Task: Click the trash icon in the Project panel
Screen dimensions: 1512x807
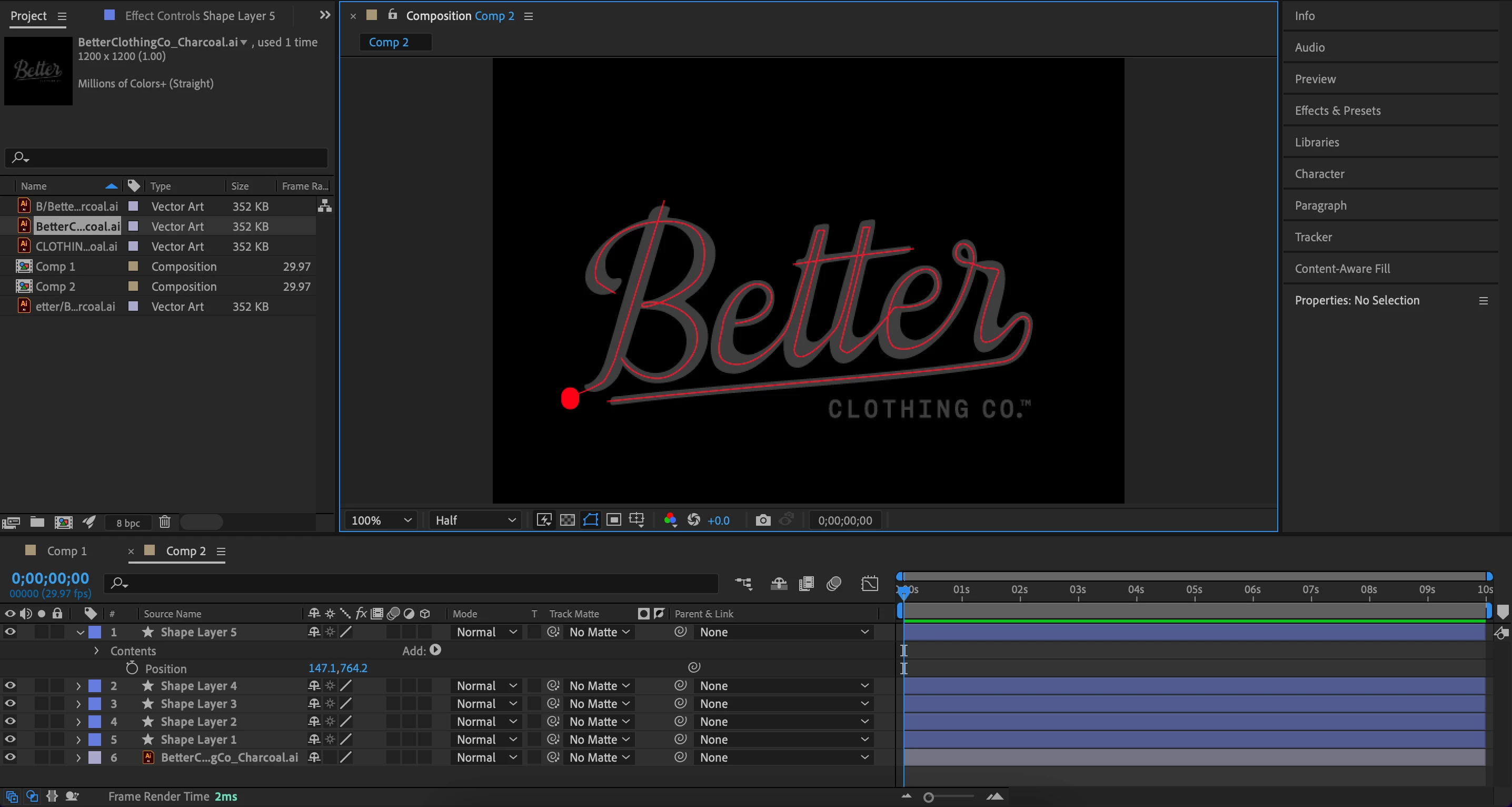Action: (x=164, y=522)
